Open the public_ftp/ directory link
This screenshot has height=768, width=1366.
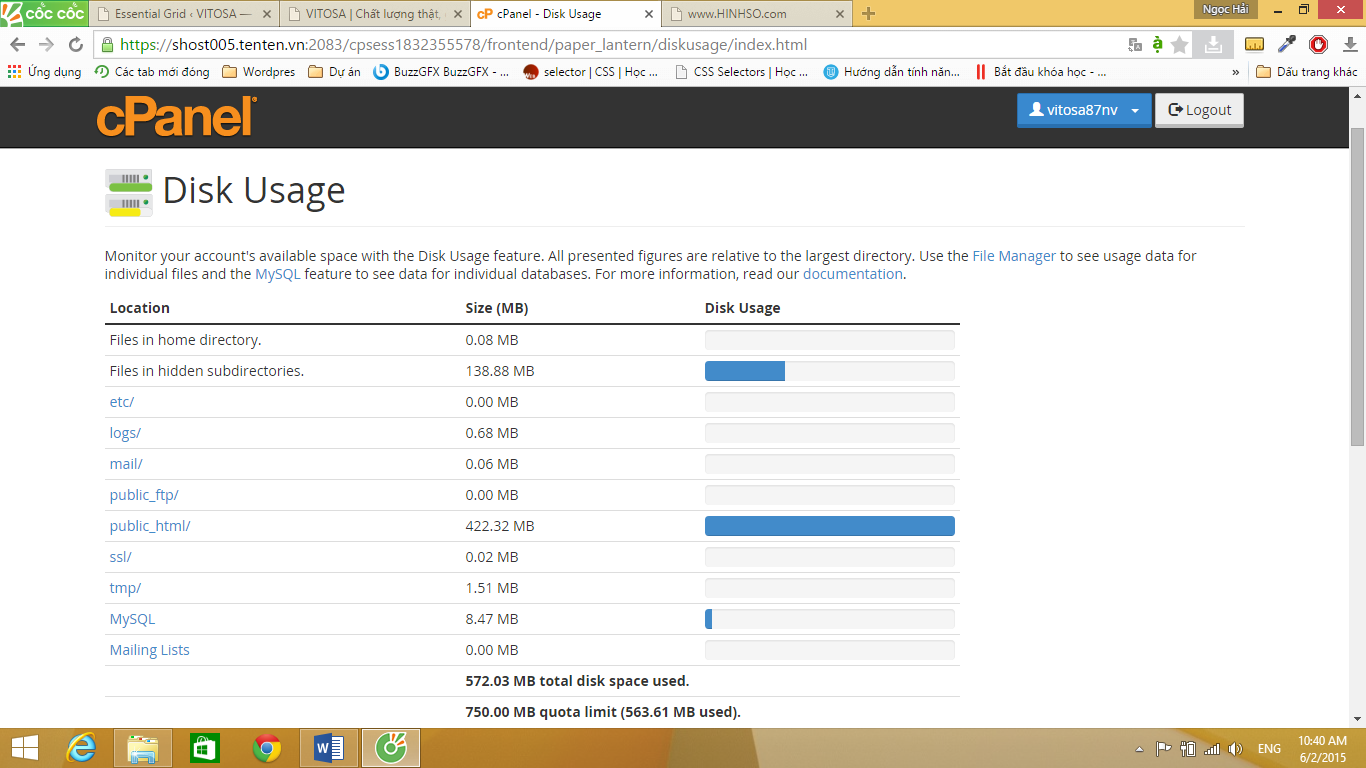[x=144, y=495]
